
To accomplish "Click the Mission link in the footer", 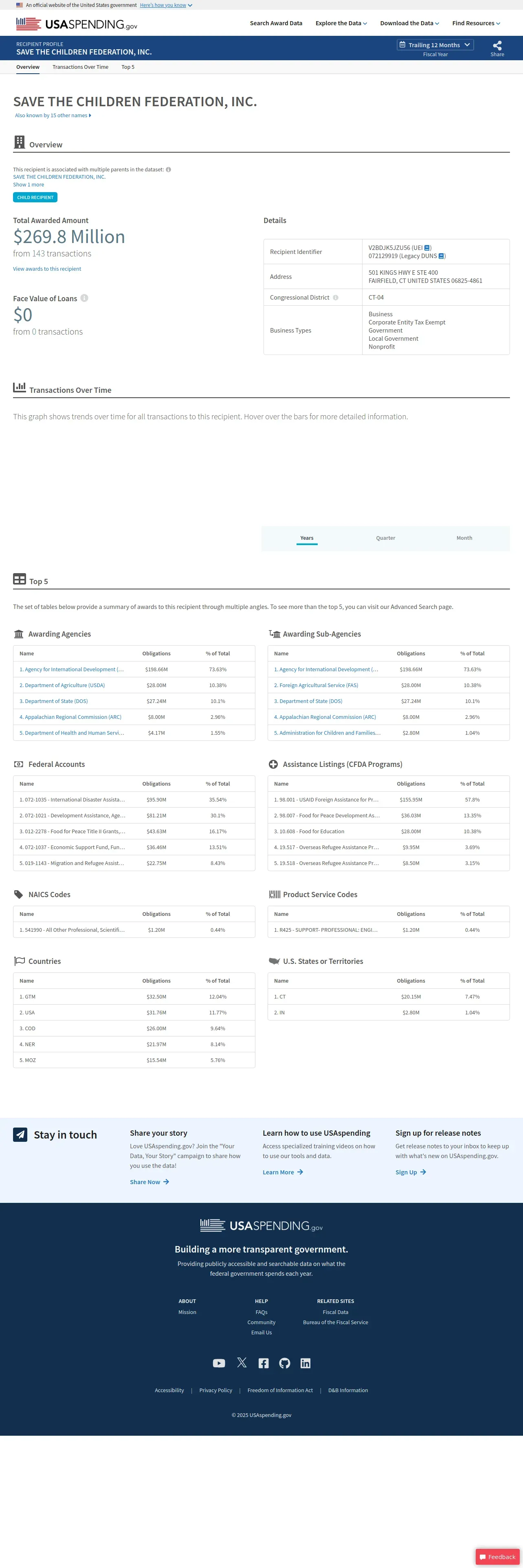I will (187, 1312).
